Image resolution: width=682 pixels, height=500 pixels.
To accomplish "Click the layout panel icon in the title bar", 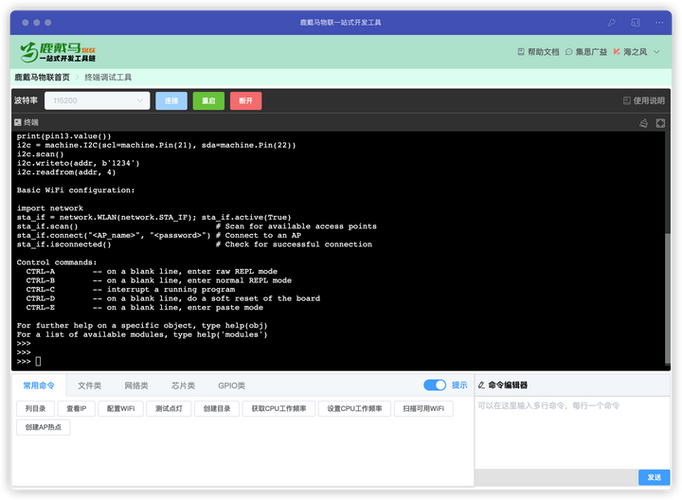I will click(635, 23).
